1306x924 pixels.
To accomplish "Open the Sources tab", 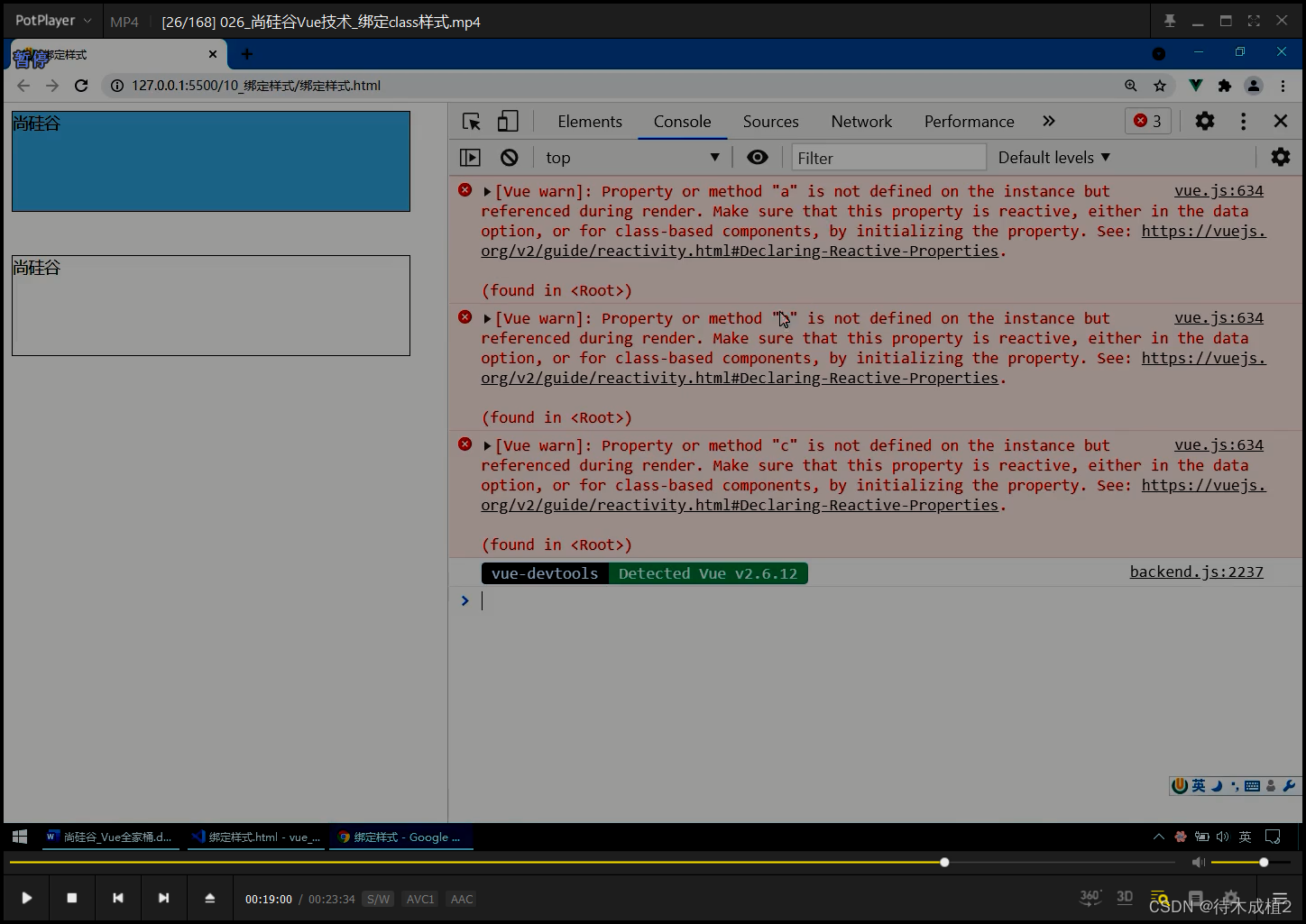I will click(770, 122).
